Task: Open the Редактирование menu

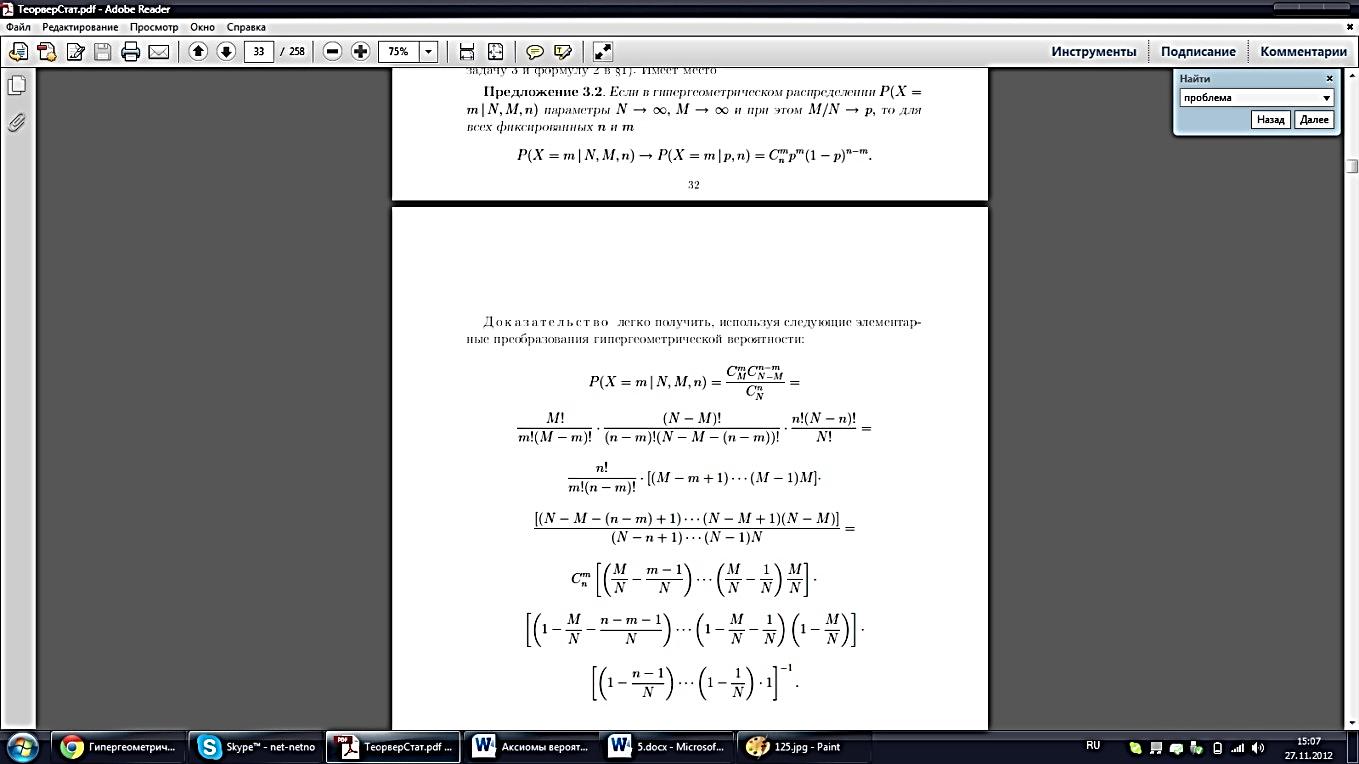Action: click(79, 27)
